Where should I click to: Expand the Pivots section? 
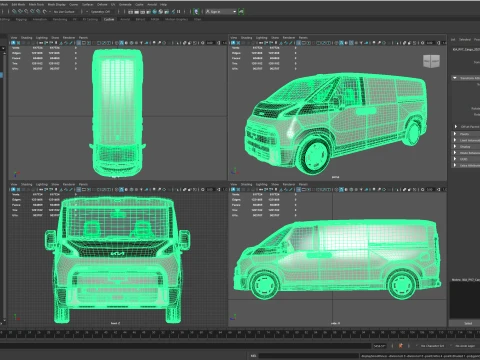tap(455, 134)
